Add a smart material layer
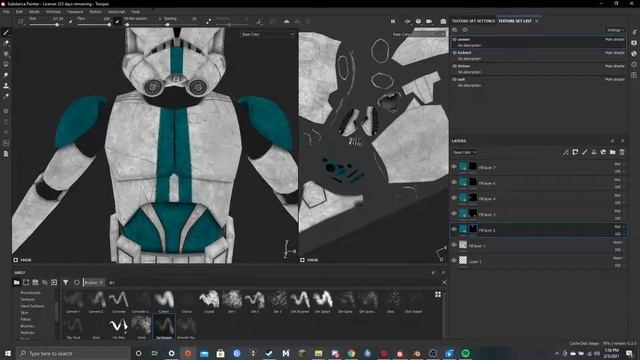 [x=603, y=152]
